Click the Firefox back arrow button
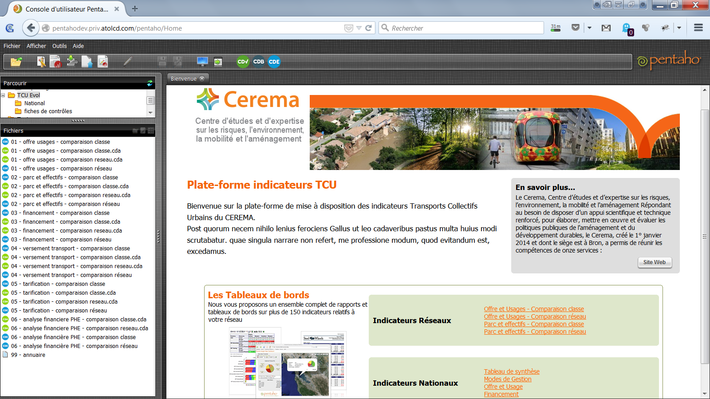The width and height of the screenshot is (710, 399). point(30,28)
